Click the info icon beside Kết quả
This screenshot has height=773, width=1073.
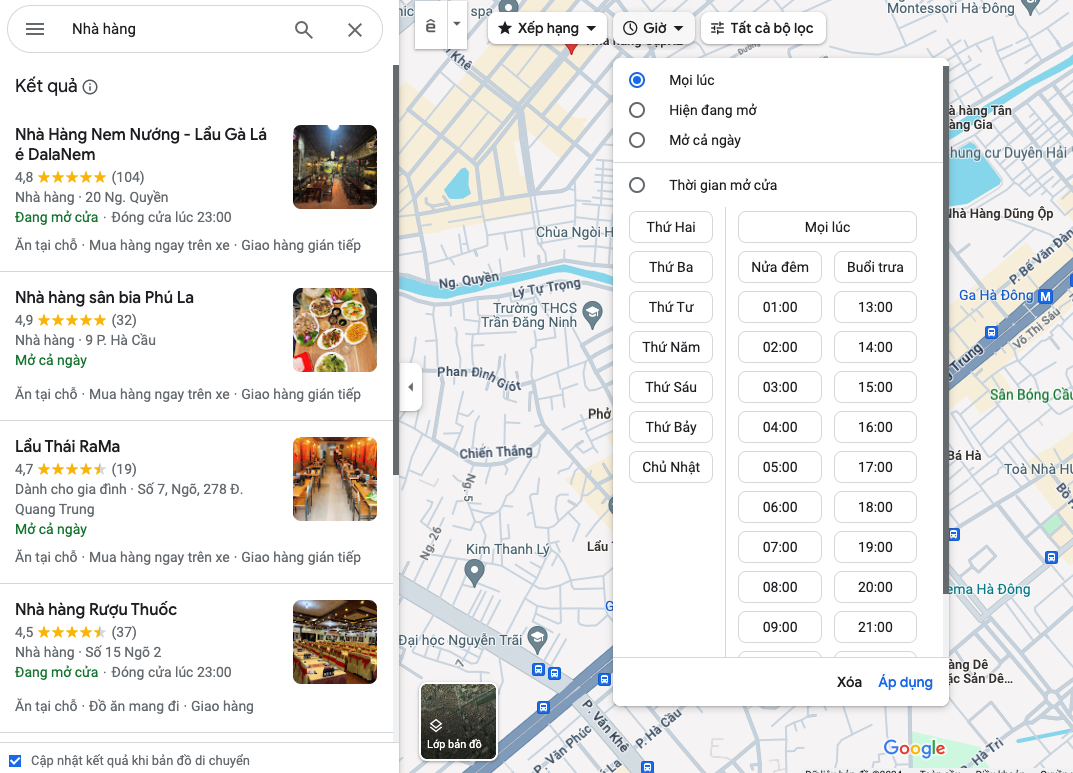[90, 87]
